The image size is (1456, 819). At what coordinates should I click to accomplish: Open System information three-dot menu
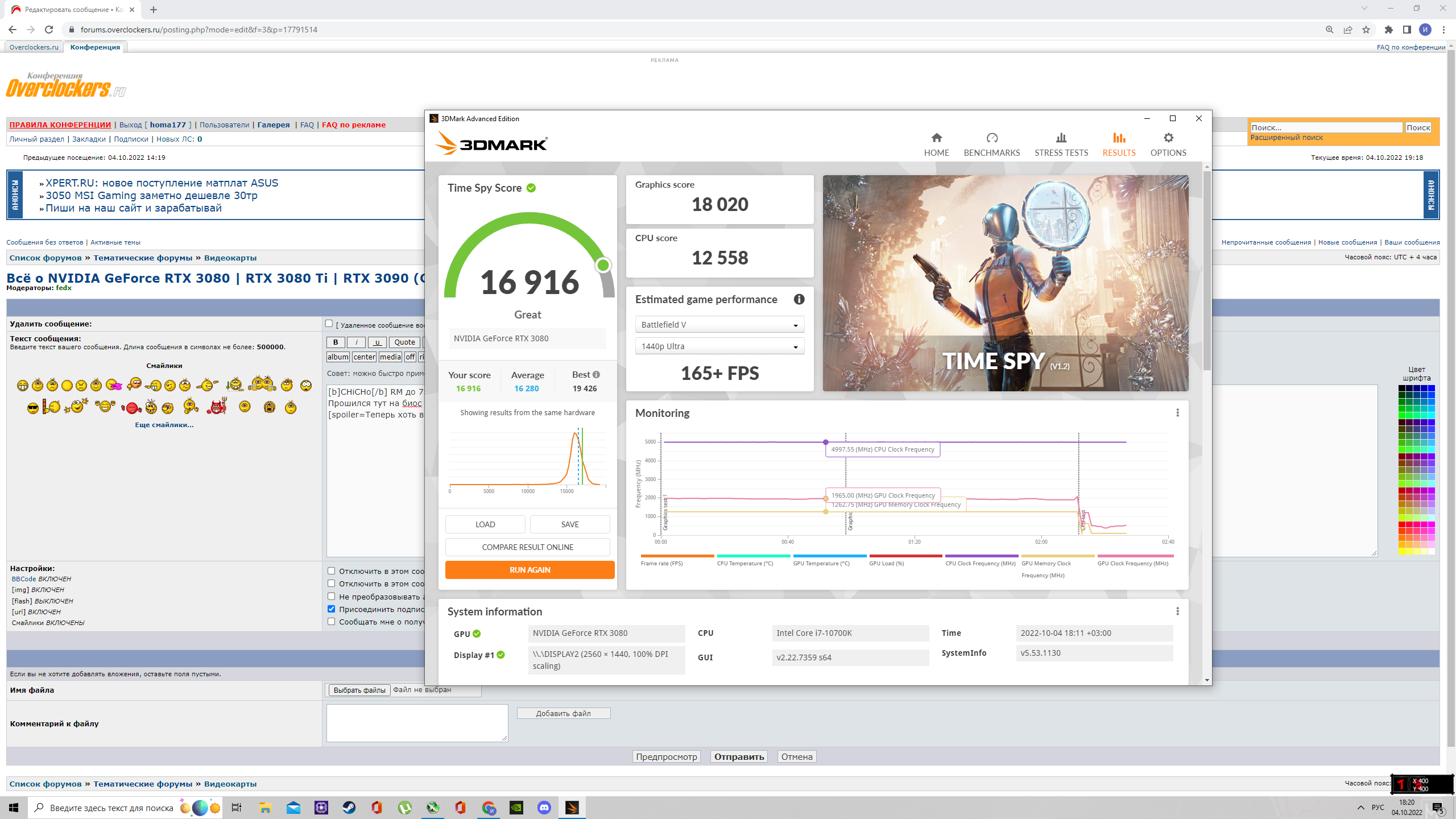click(1177, 611)
